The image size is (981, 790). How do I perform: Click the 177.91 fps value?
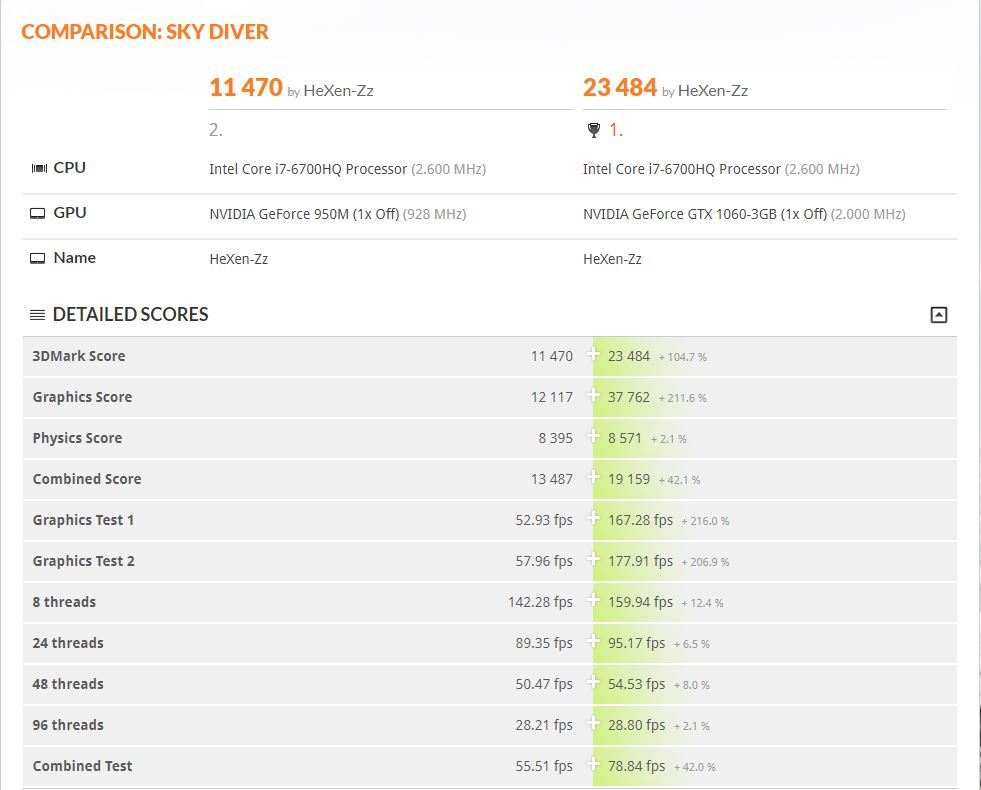click(x=640, y=561)
